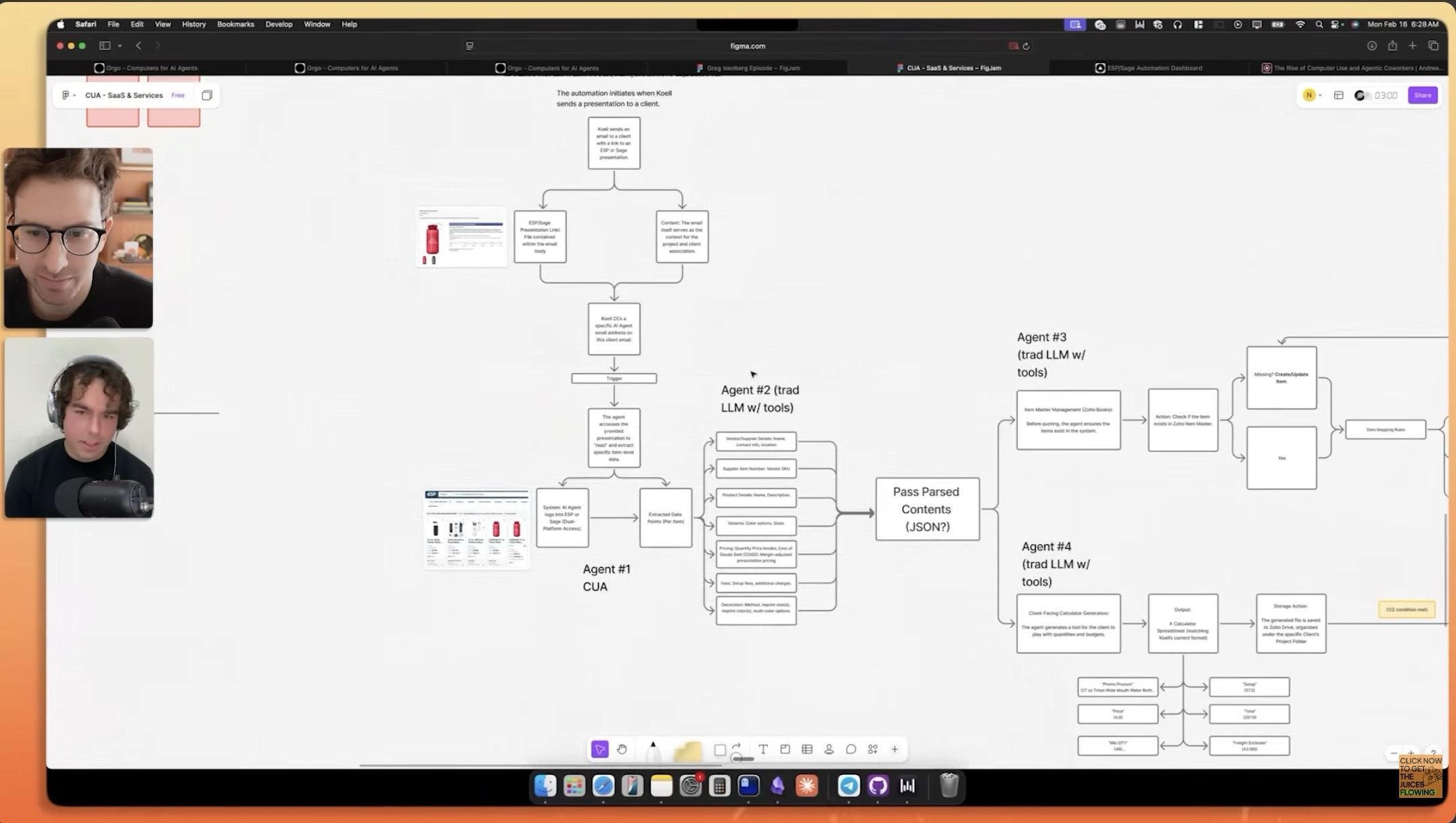Viewport: 1456px width, 823px height.
Task: Open the Bookmarks menu
Action: click(x=235, y=24)
